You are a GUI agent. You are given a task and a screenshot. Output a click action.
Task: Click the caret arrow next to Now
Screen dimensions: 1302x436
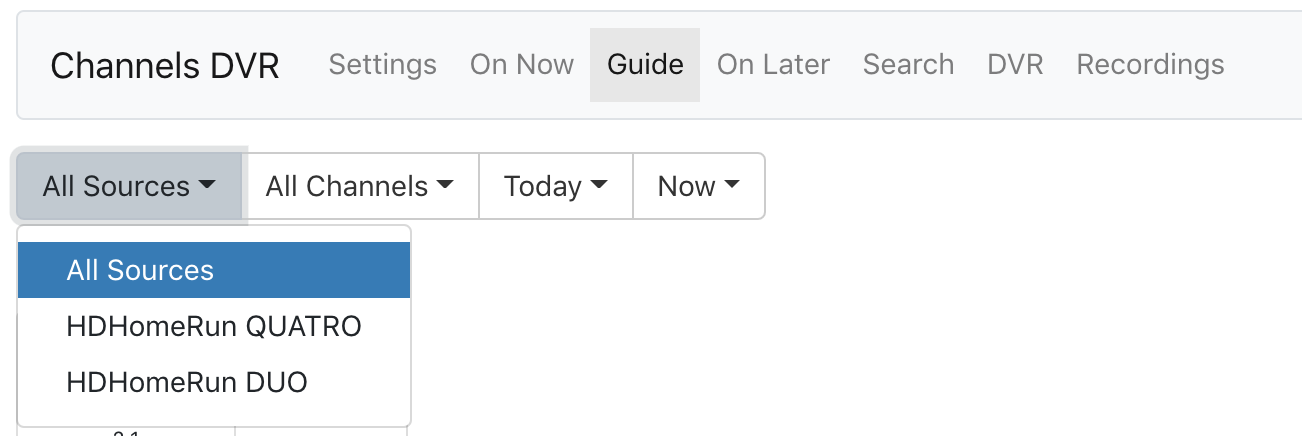pos(732,186)
